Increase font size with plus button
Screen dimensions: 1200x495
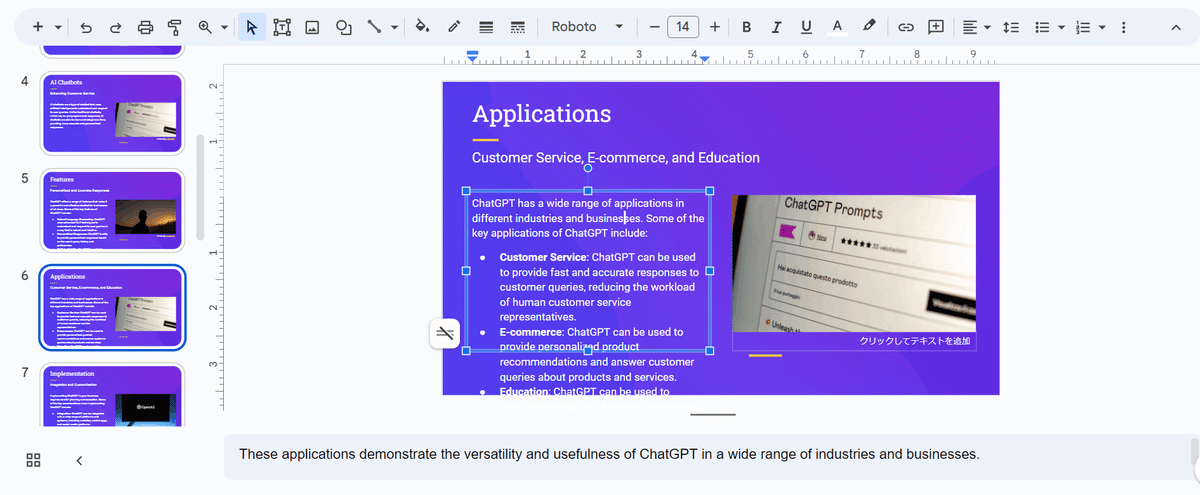pos(714,27)
